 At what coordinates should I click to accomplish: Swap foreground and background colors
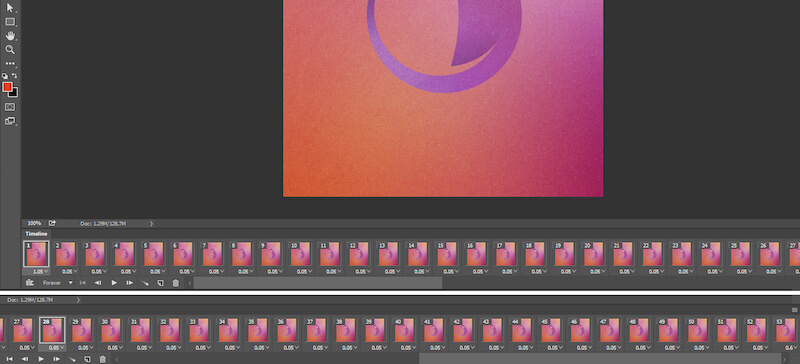tap(14, 76)
